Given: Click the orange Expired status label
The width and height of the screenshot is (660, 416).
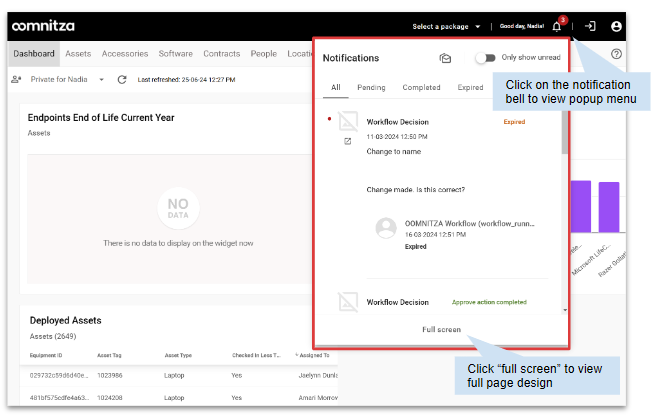Looking at the screenshot, I should (514, 122).
